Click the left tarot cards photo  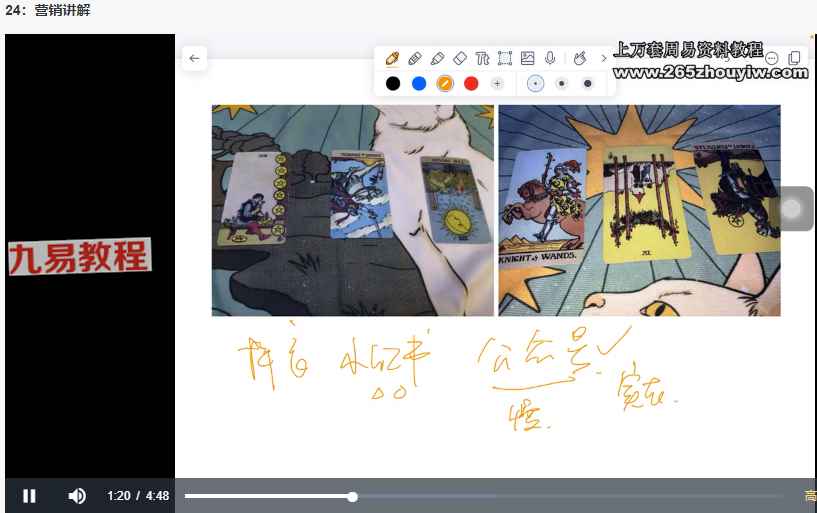click(353, 210)
